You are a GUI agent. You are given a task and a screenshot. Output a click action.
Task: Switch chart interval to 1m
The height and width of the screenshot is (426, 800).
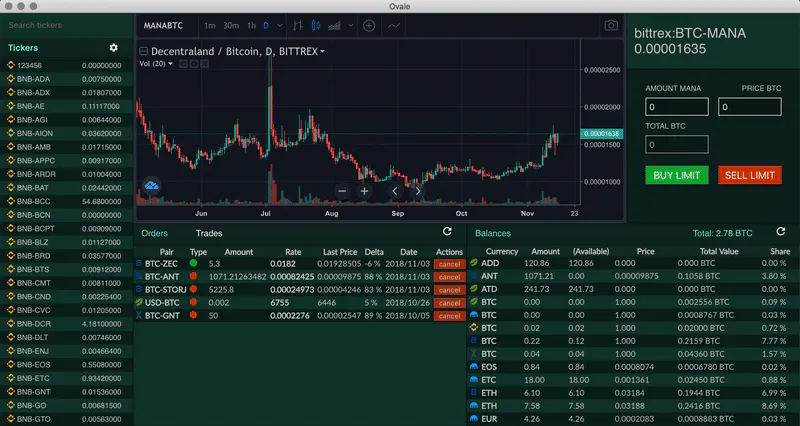[x=210, y=26]
